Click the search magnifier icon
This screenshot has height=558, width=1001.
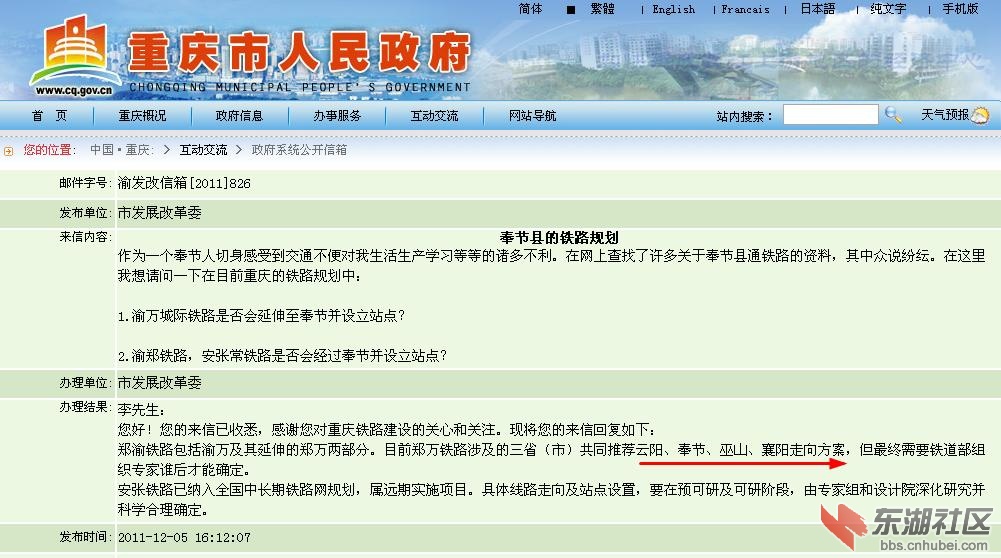[x=894, y=115]
